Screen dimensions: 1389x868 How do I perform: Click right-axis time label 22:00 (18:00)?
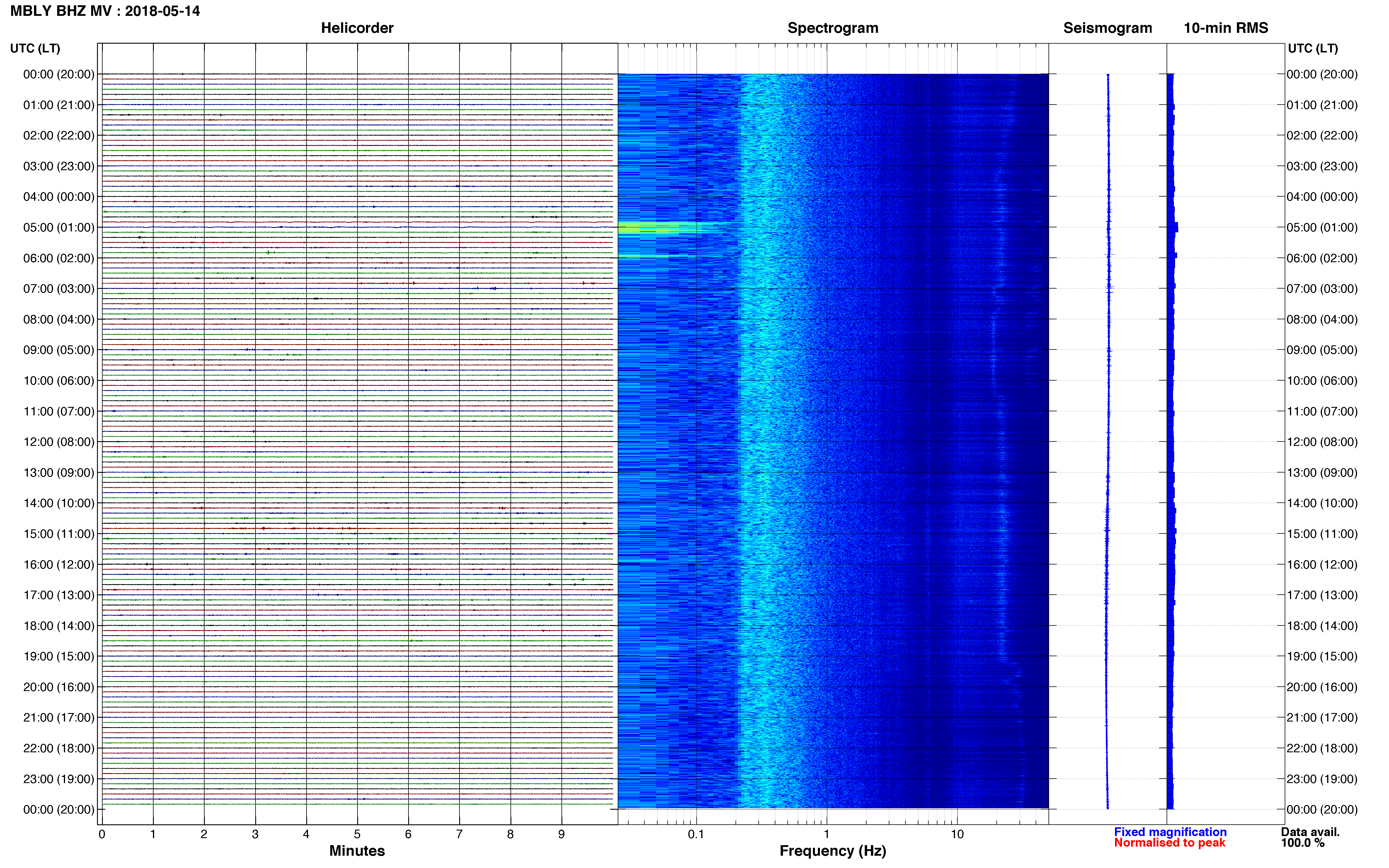[x=1322, y=748]
